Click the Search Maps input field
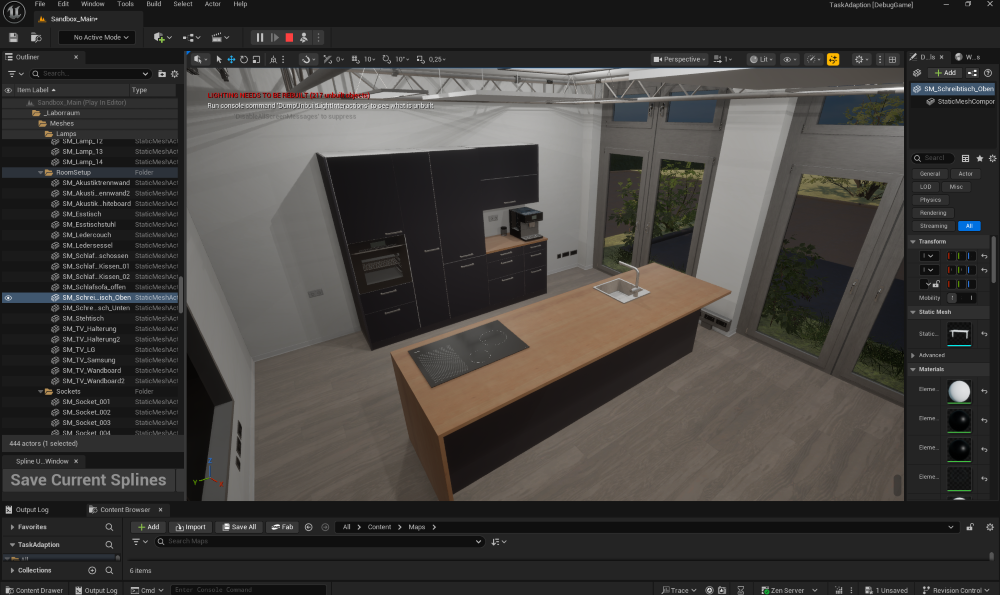1000x595 pixels. pyautogui.click(x=320, y=542)
